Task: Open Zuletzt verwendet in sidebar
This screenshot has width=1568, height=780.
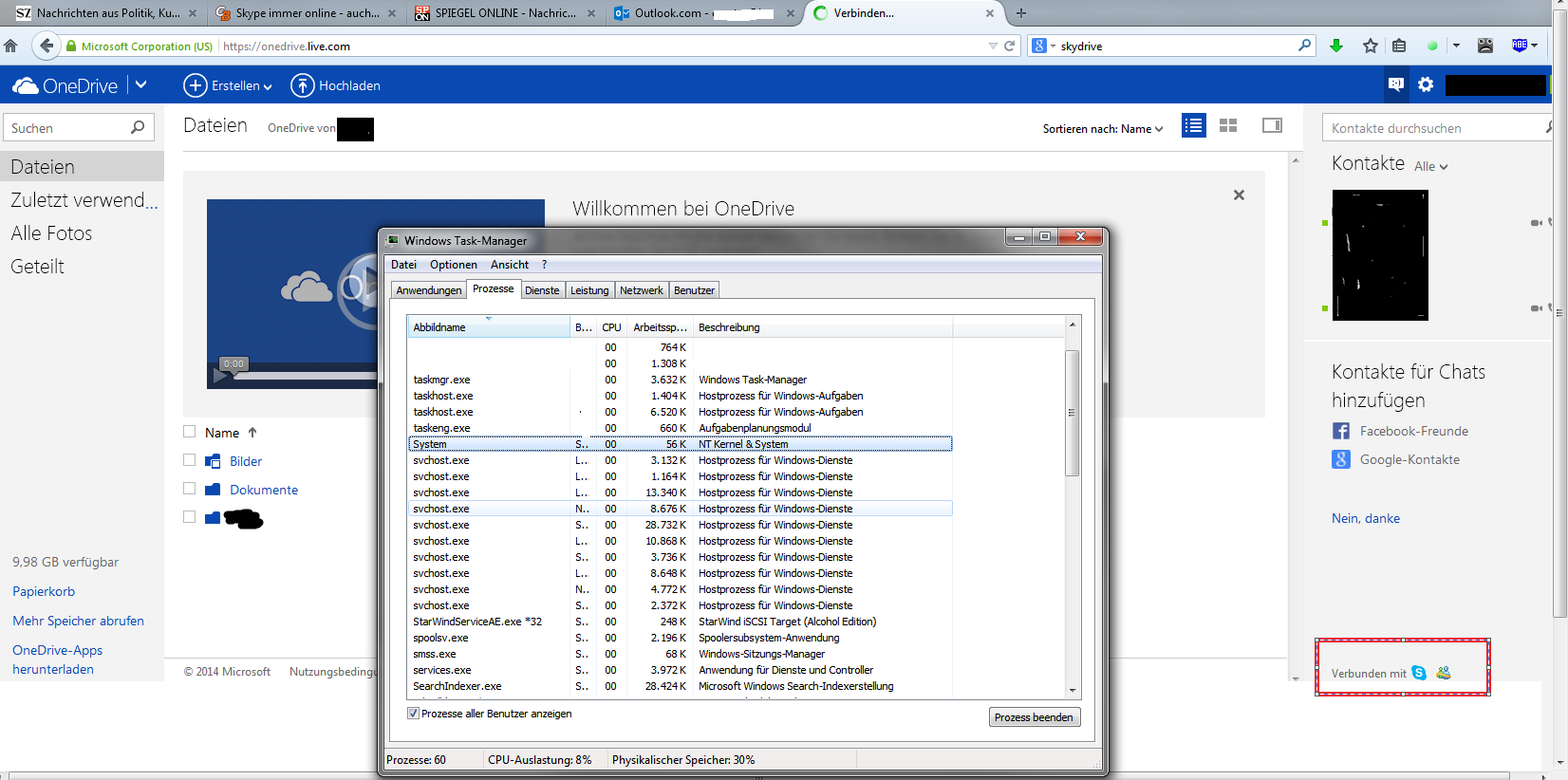Action: (x=84, y=200)
